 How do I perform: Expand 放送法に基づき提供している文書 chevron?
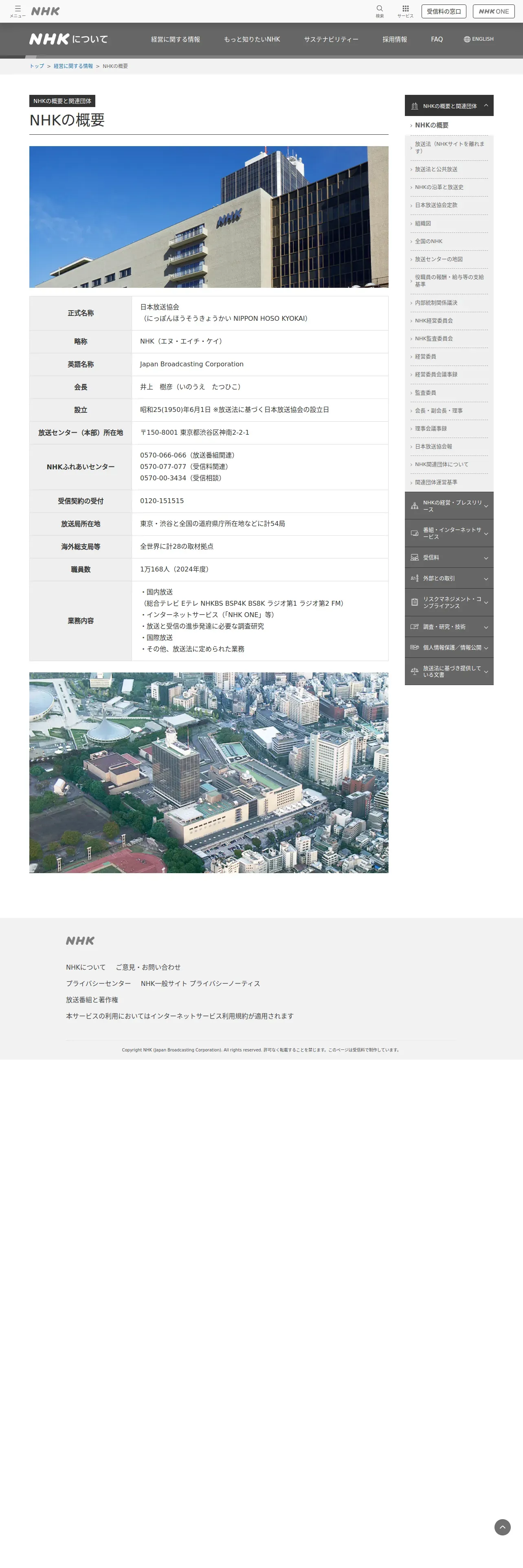click(x=486, y=671)
